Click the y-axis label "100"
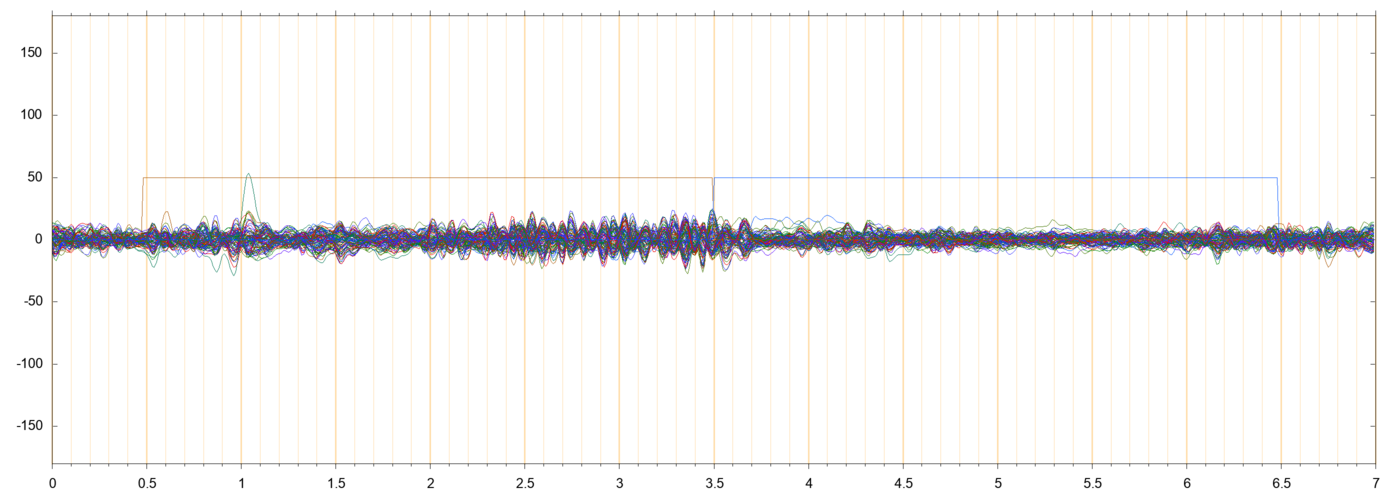The height and width of the screenshot is (500, 1400). (x=33, y=115)
